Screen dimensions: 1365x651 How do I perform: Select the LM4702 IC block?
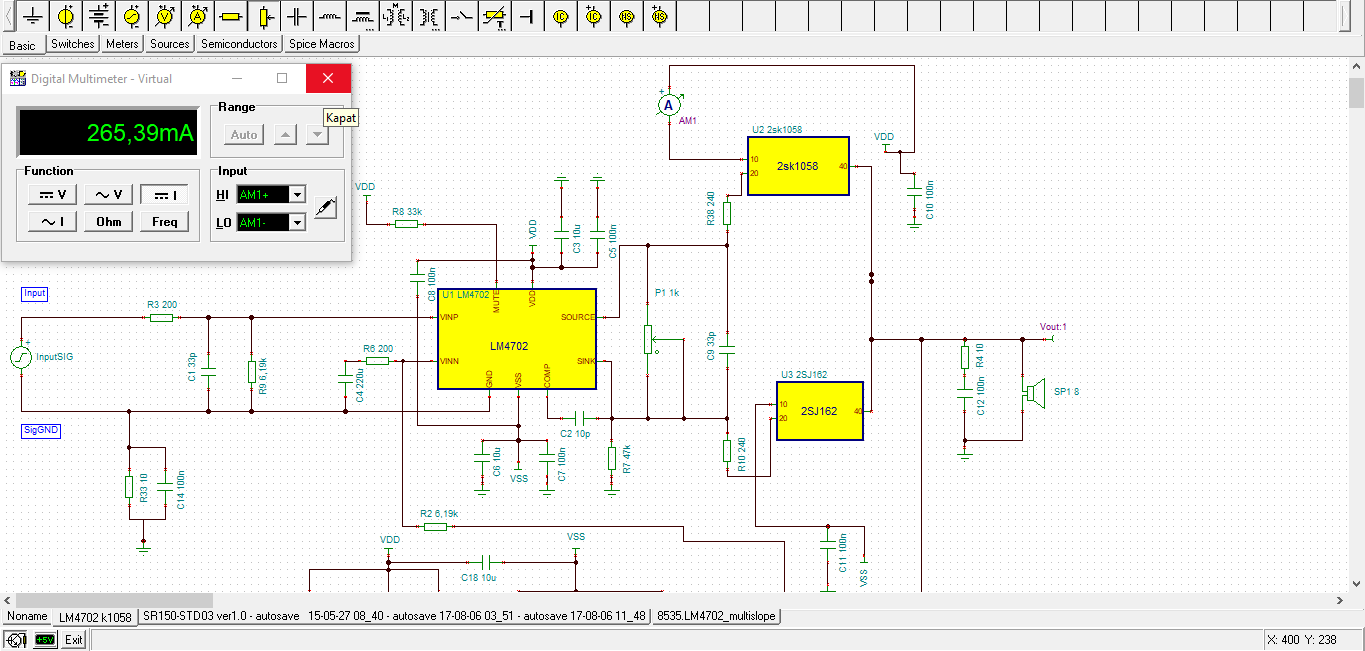pos(517,339)
